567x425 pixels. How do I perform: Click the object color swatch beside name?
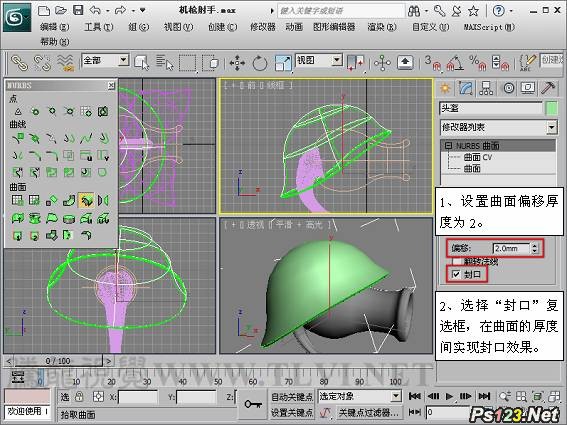[x=551, y=109]
